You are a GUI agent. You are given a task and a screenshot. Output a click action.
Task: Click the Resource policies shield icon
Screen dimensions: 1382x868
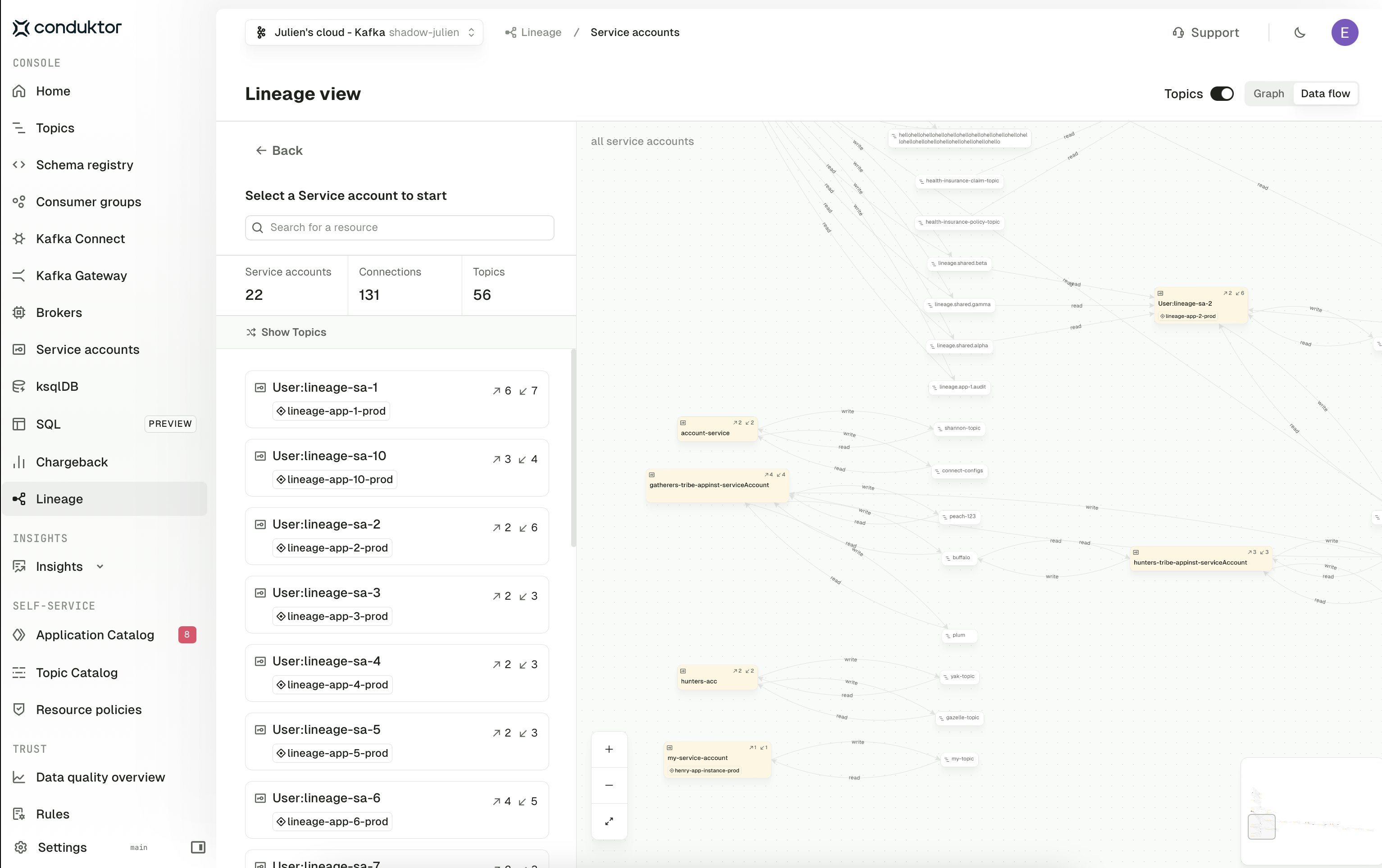tap(19, 709)
